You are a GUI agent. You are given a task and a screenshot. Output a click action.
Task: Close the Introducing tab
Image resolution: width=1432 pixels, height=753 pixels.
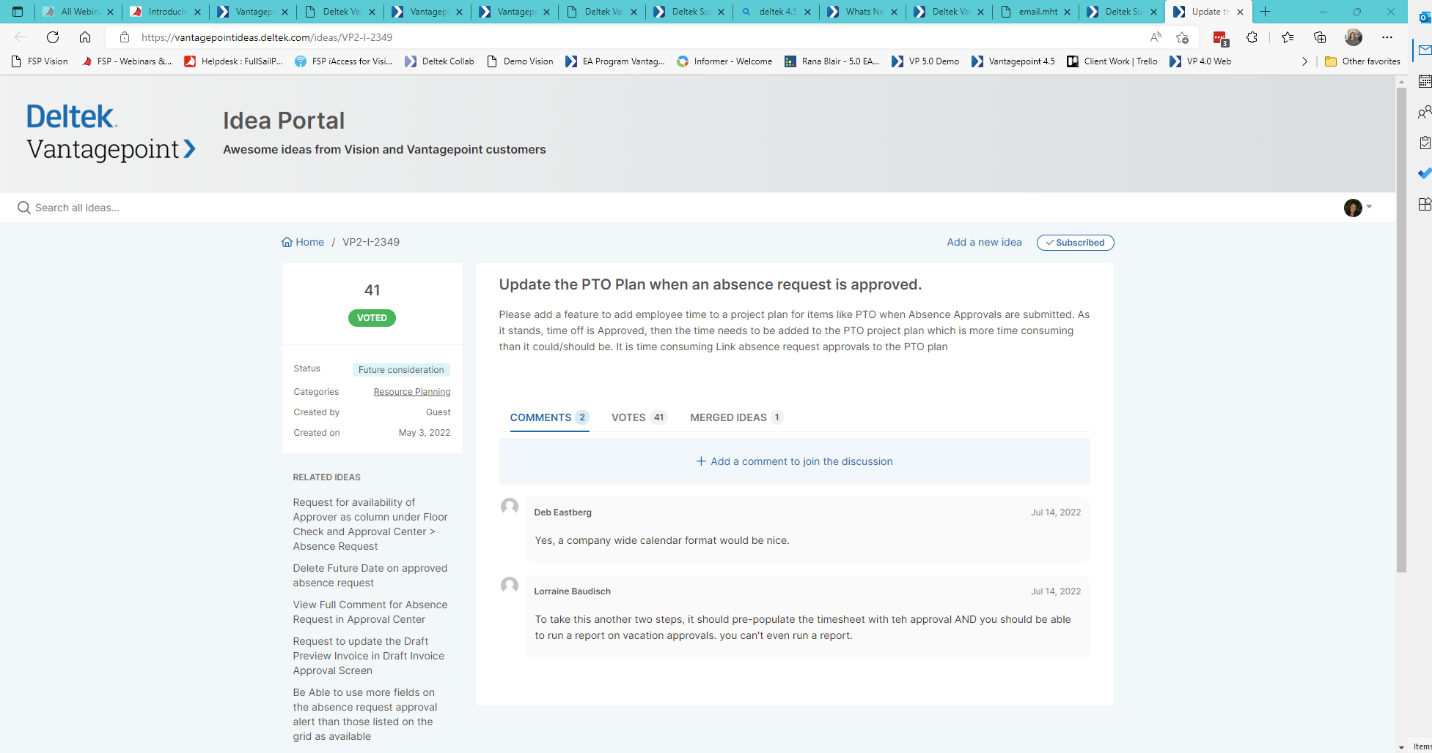(x=197, y=12)
